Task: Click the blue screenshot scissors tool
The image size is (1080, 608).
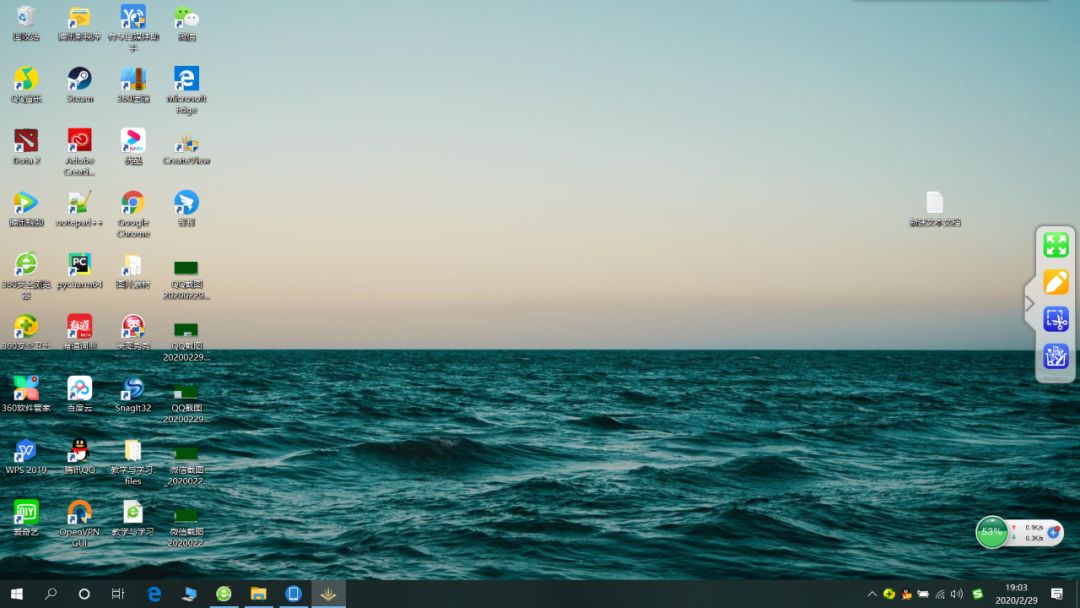Action: click(1055, 319)
